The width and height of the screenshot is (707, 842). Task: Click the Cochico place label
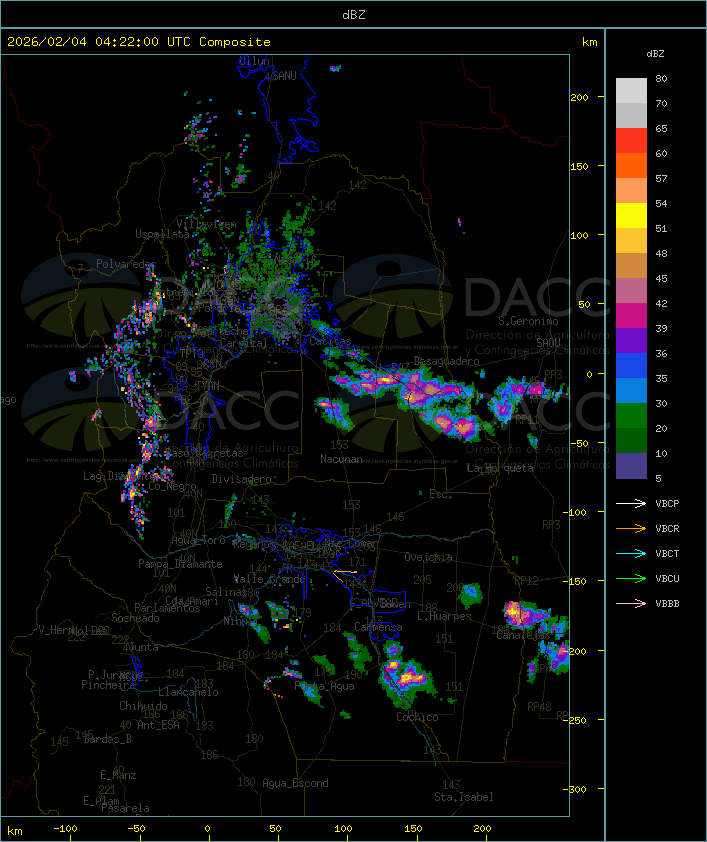pos(417,717)
